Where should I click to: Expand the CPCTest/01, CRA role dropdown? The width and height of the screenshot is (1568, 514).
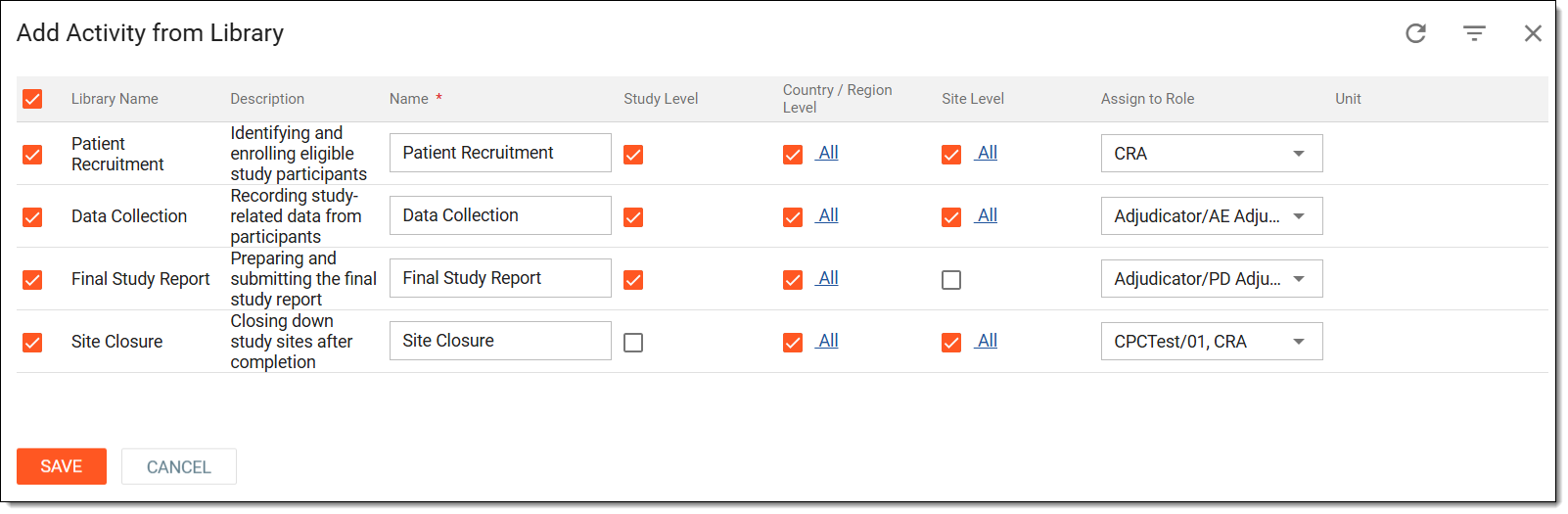click(x=1212, y=342)
